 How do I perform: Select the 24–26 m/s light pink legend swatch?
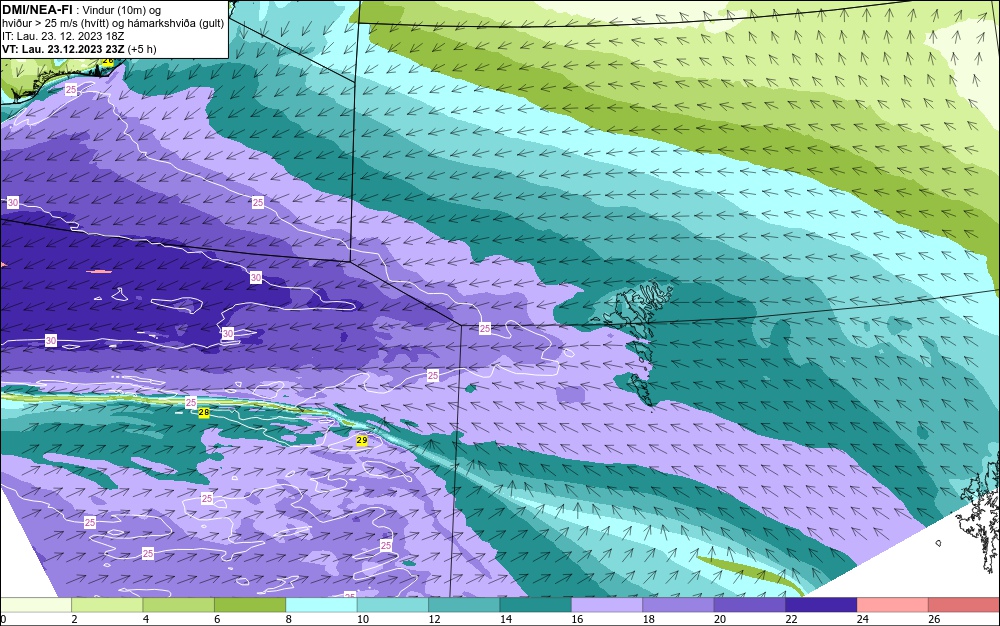tap(893, 604)
